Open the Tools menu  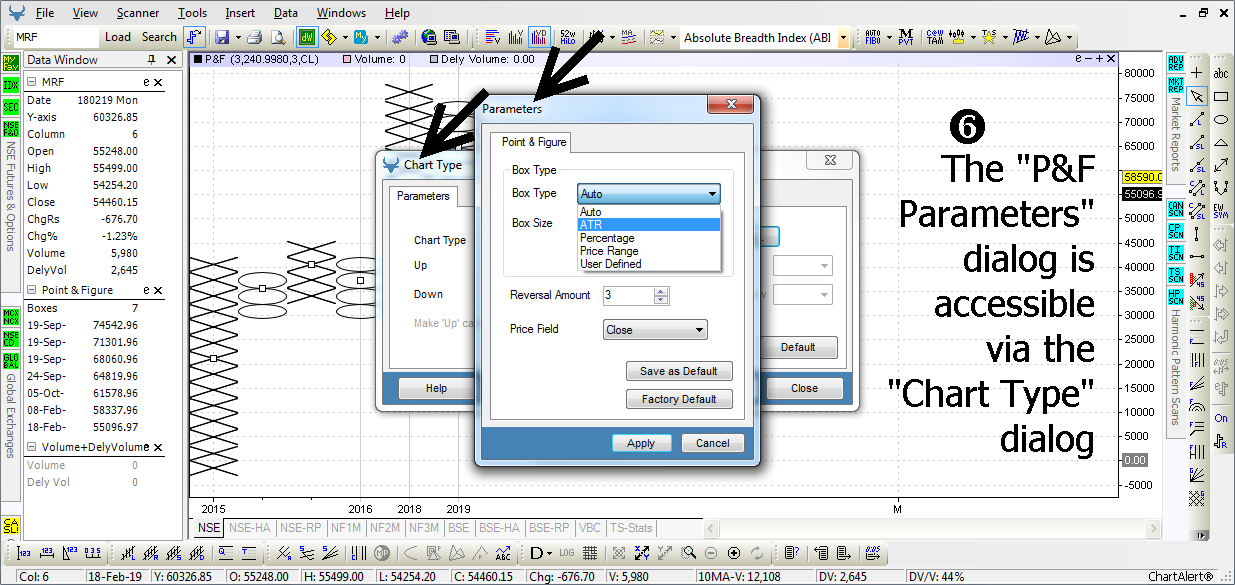[x=193, y=13]
